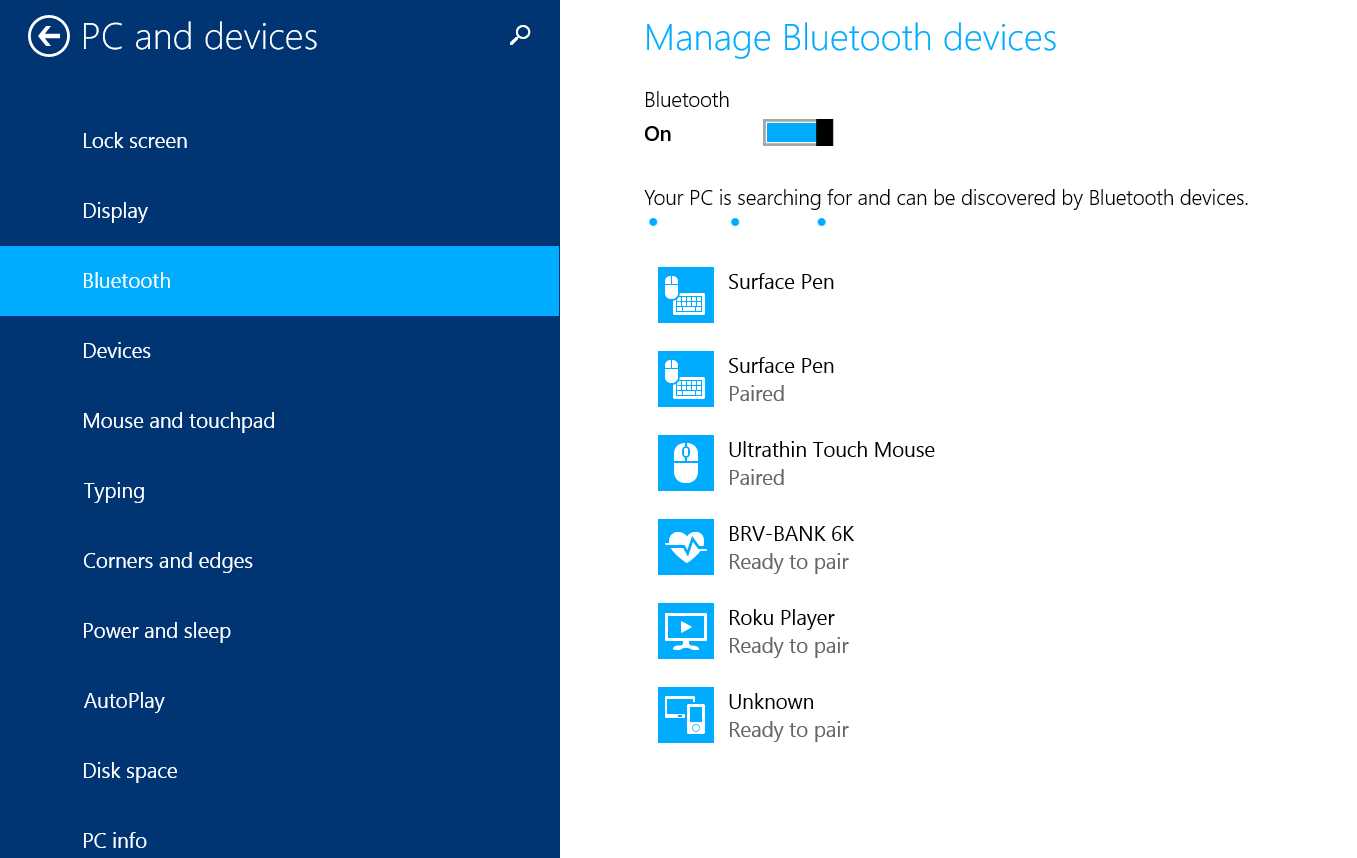Click Ready to pair under Roku Player
The height and width of the screenshot is (858, 1357).
click(788, 646)
